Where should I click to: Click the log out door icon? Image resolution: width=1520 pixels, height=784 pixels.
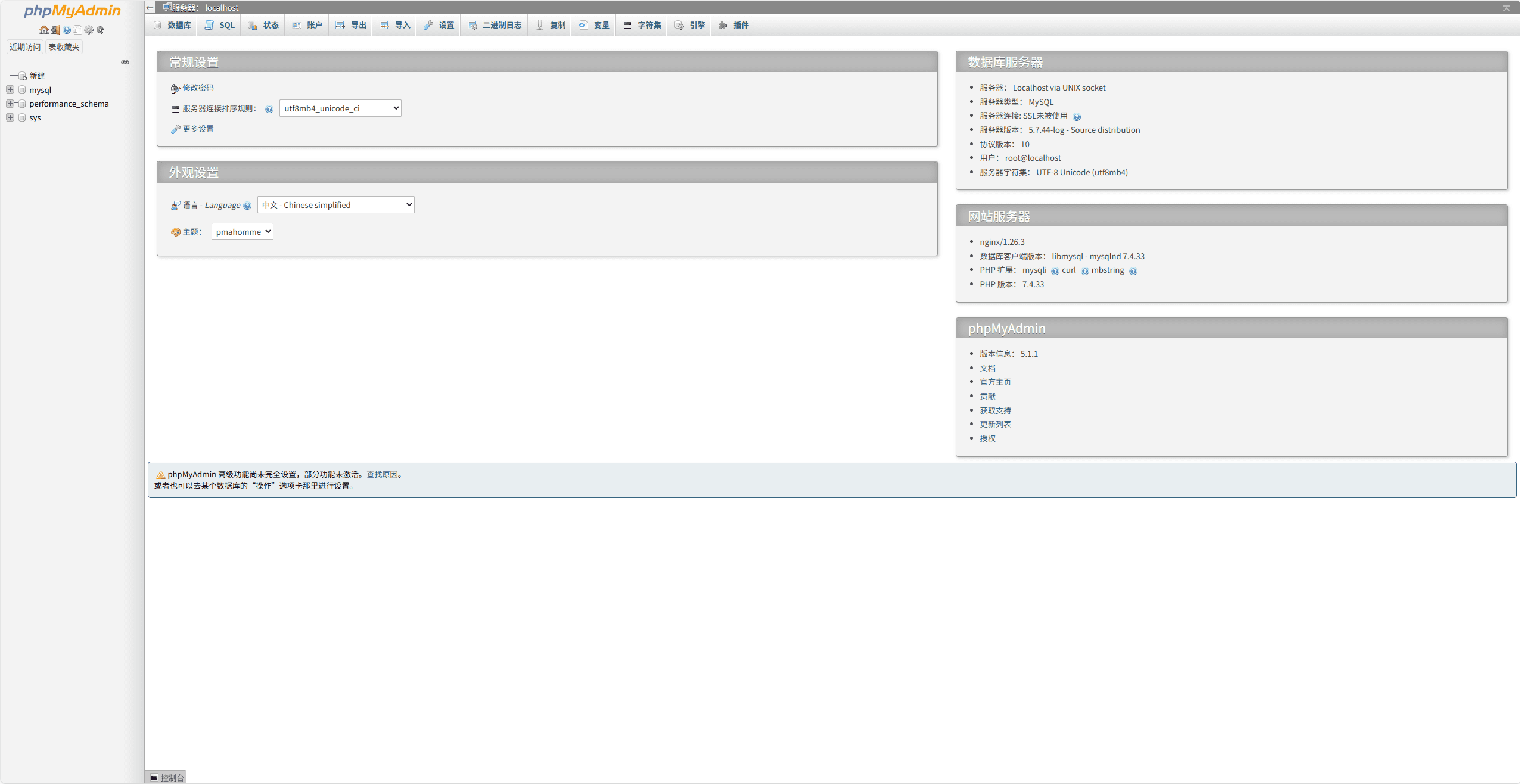tap(55, 30)
